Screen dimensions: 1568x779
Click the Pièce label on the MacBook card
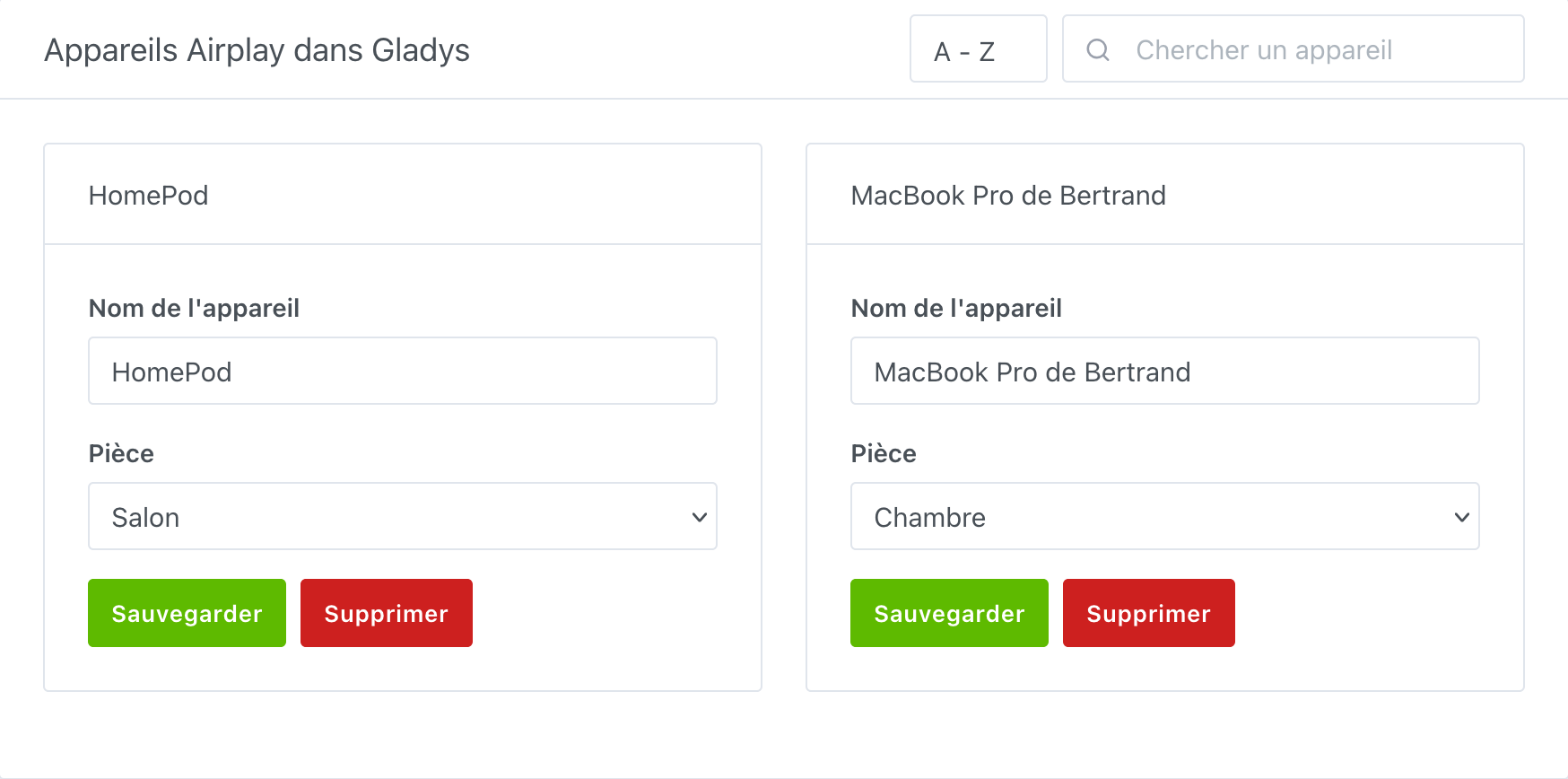pyautogui.click(x=884, y=453)
